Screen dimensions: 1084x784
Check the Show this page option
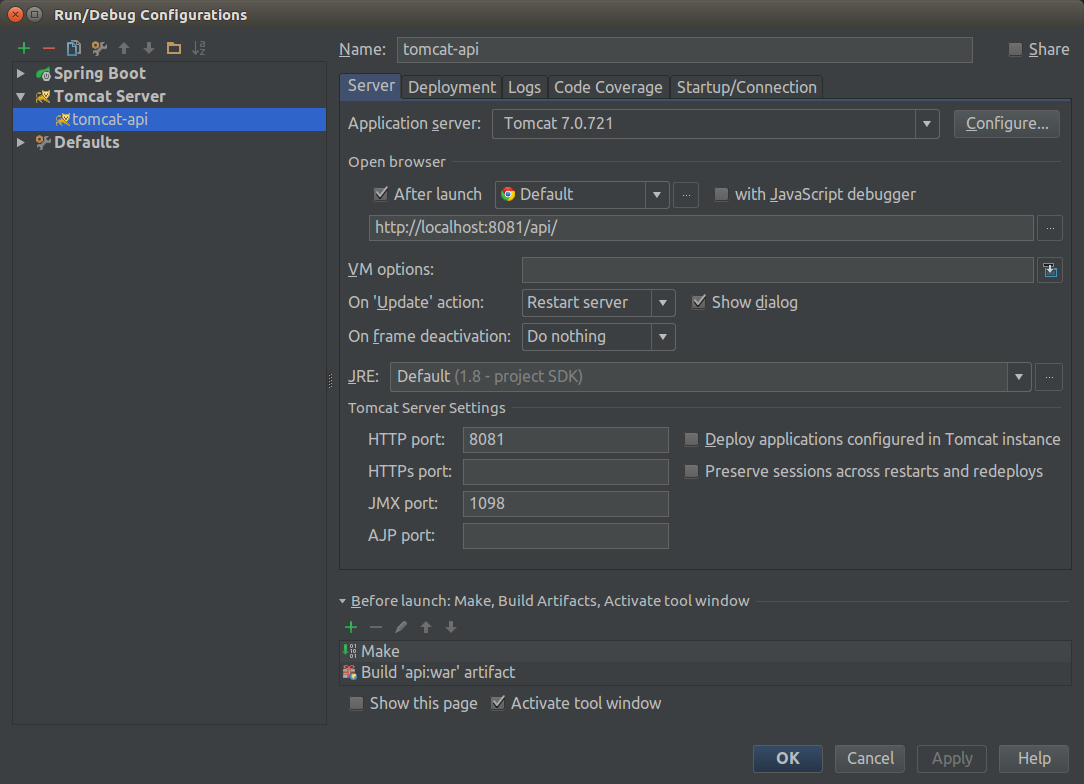tap(356, 703)
